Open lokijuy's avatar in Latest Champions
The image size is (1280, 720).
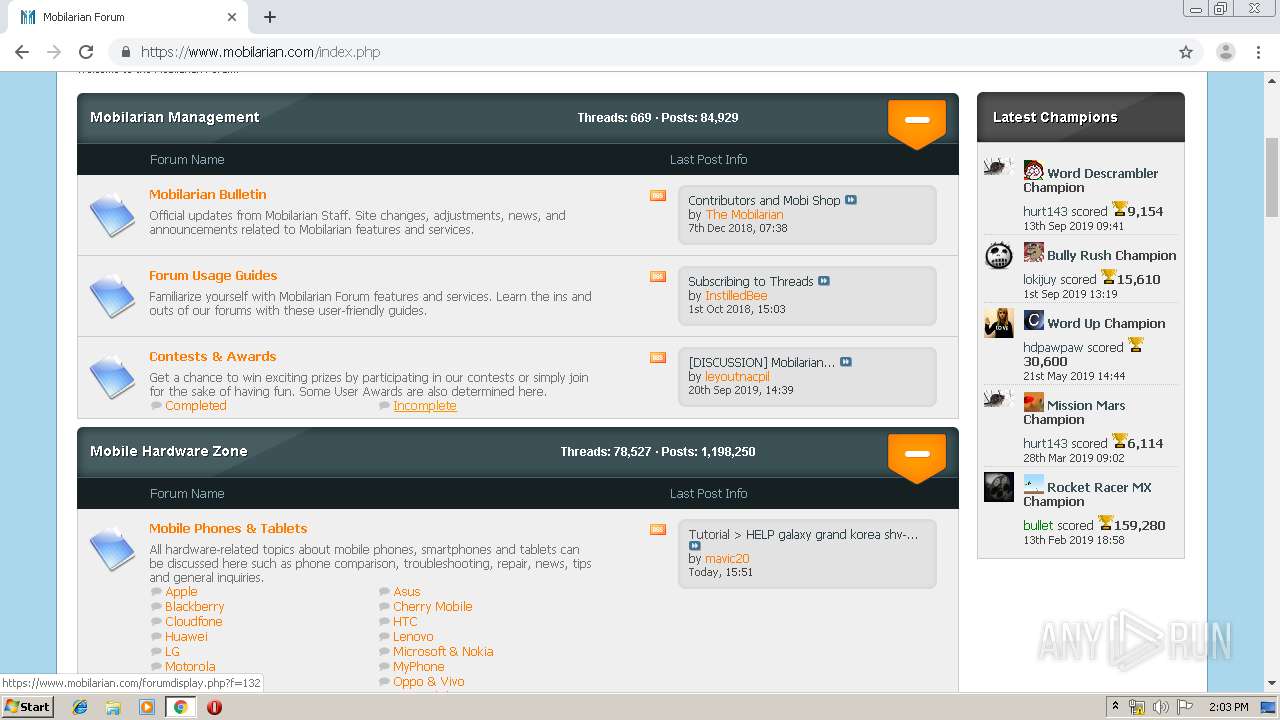click(x=999, y=255)
